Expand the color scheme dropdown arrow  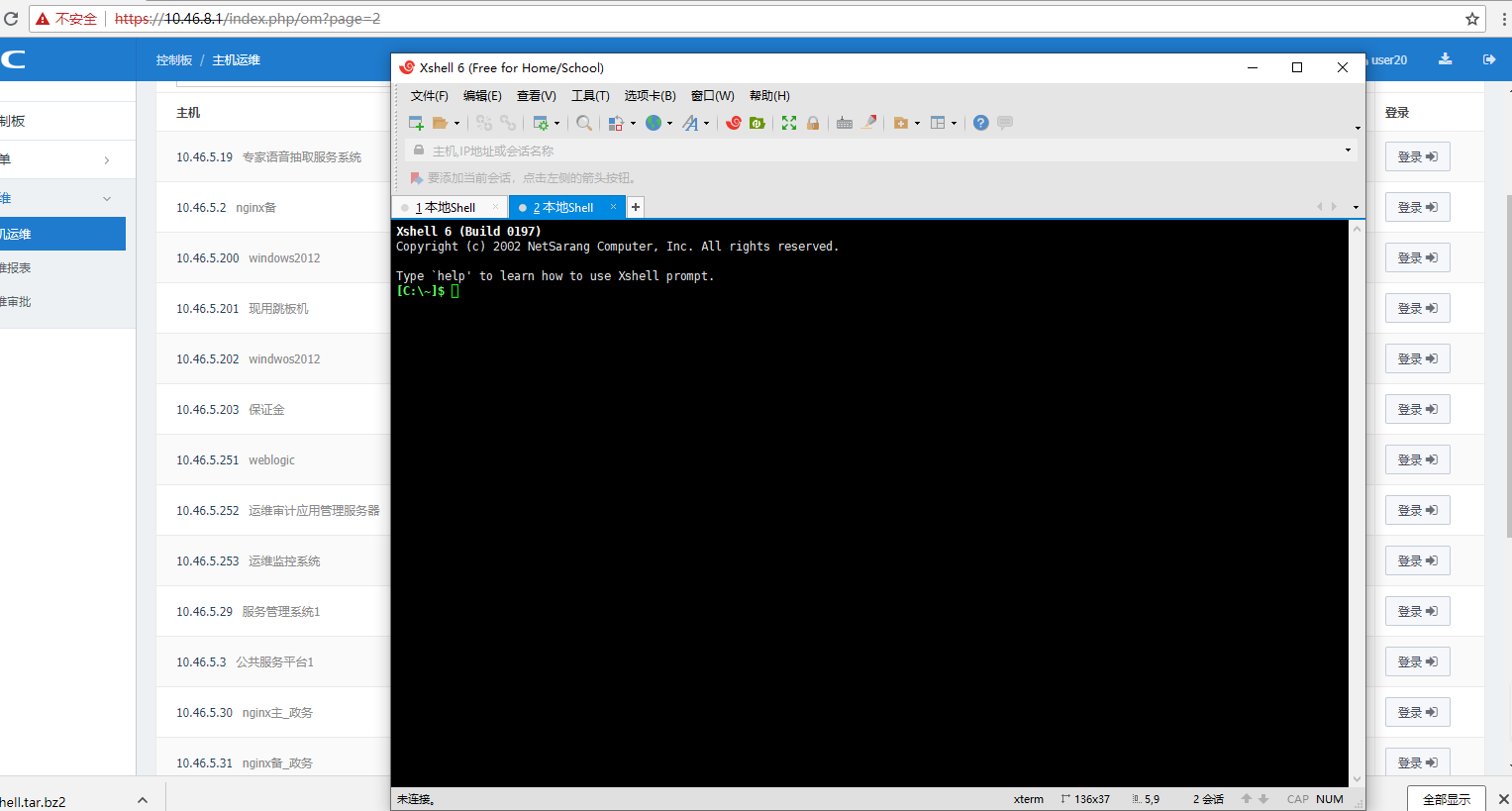633,124
